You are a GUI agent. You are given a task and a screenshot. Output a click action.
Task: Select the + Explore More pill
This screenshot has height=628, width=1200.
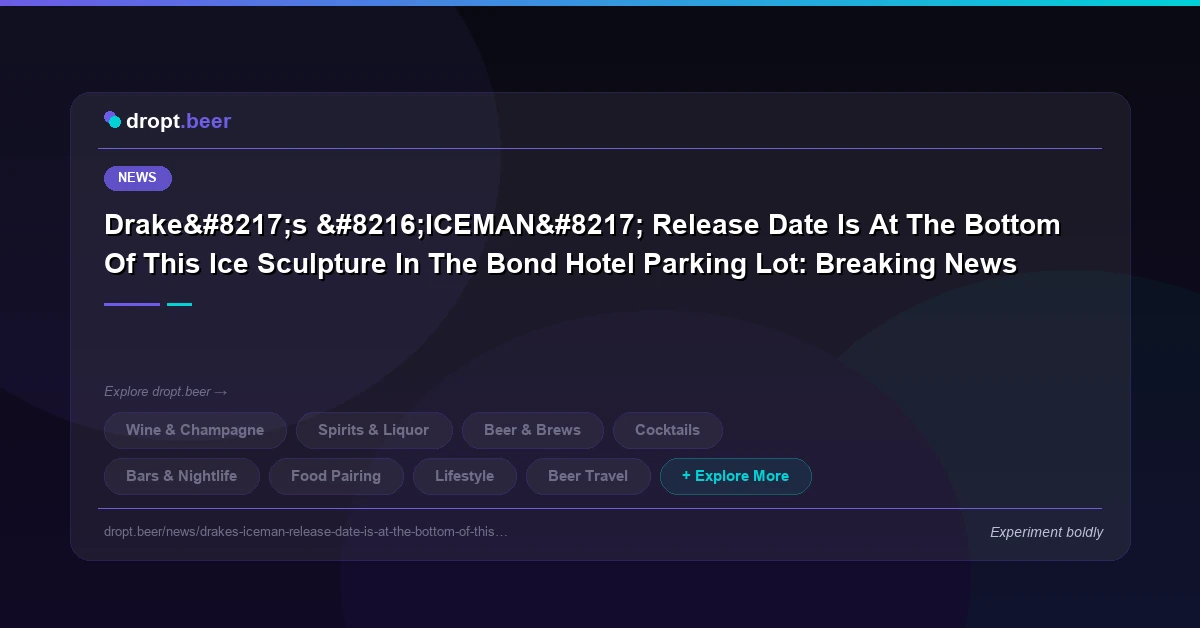(x=736, y=476)
